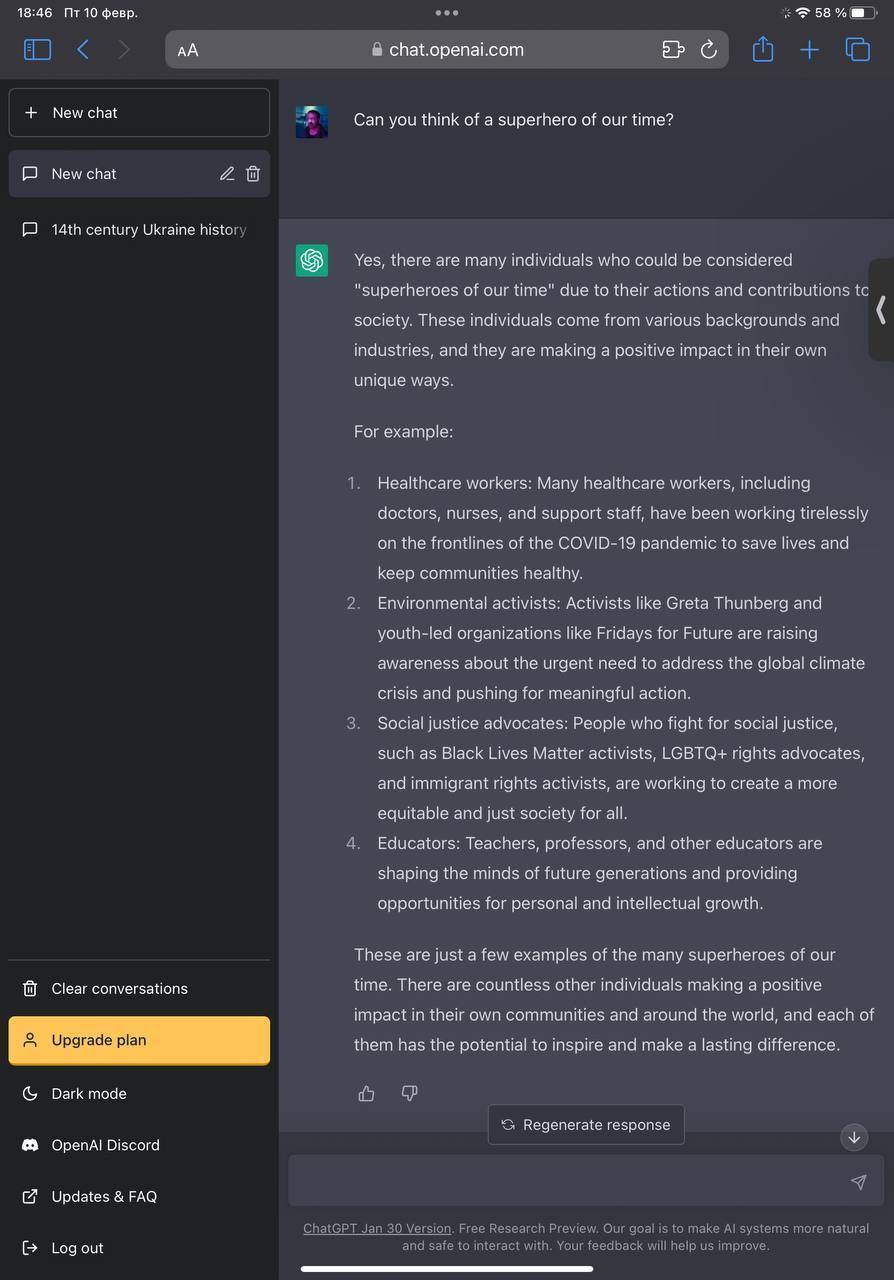Click the yellow Upgrade plan button
The height and width of the screenshot is (1280, 894).
139,1040
